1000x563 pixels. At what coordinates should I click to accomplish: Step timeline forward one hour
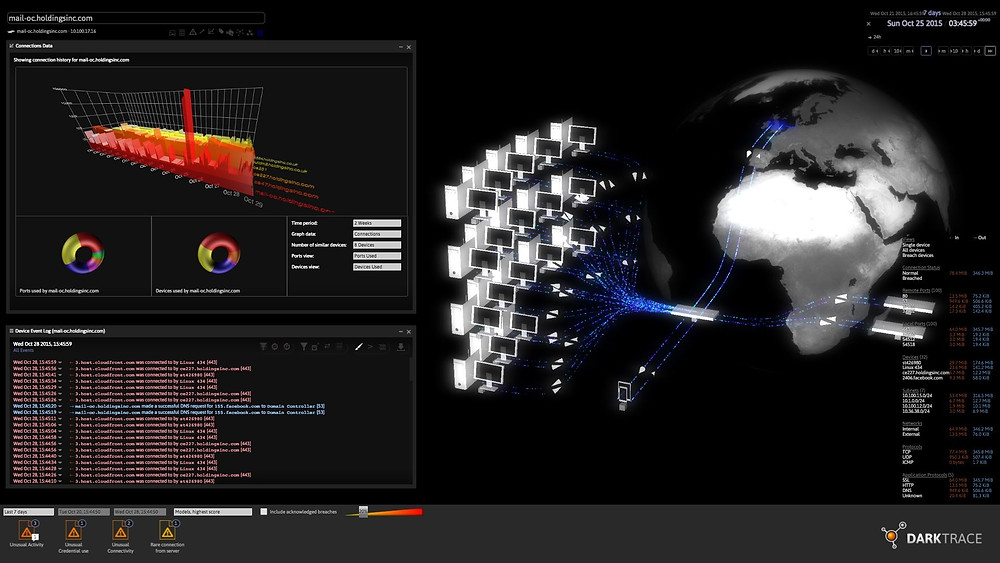[x=965, y=51]
